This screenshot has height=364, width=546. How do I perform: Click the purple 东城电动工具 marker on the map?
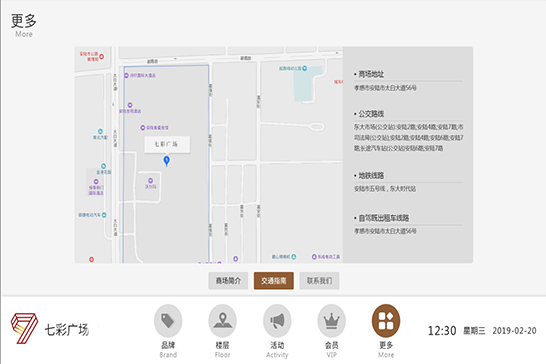(x=314, y=257)
